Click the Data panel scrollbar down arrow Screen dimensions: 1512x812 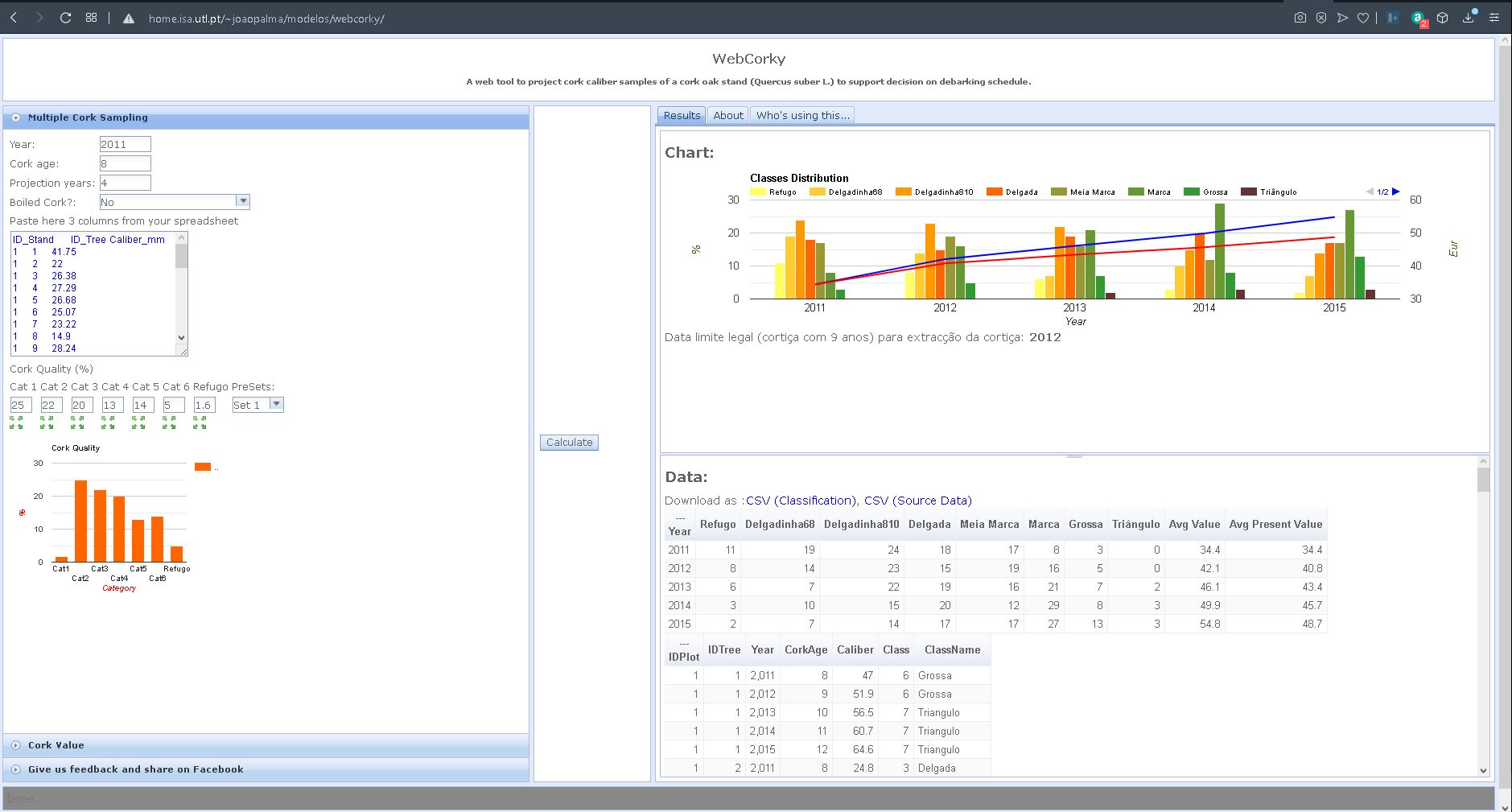pyautogui.click(x=1484, y=770)
